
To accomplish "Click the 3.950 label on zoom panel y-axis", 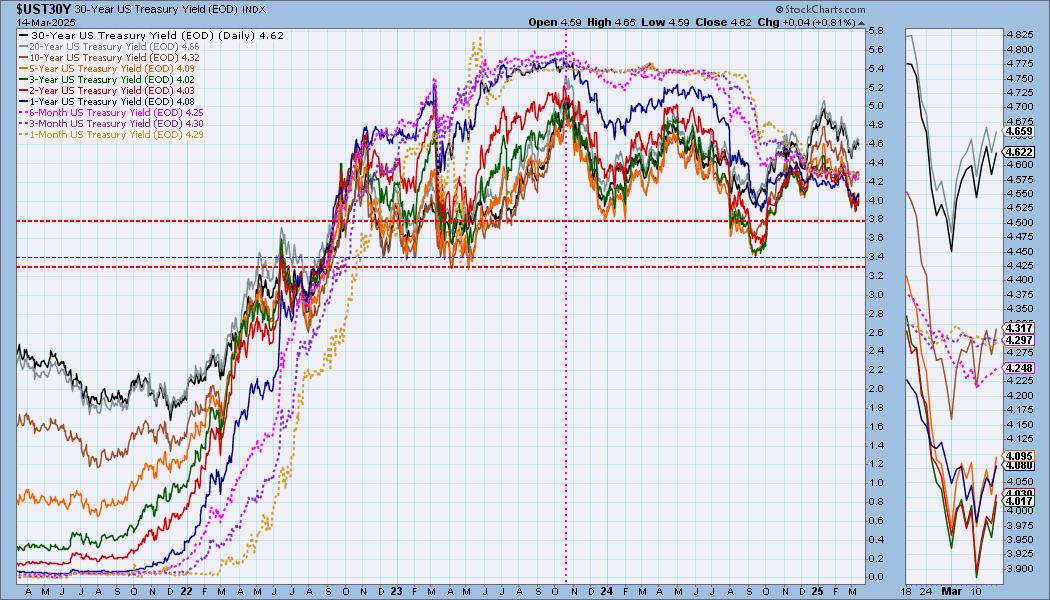I will point(1019,540).
